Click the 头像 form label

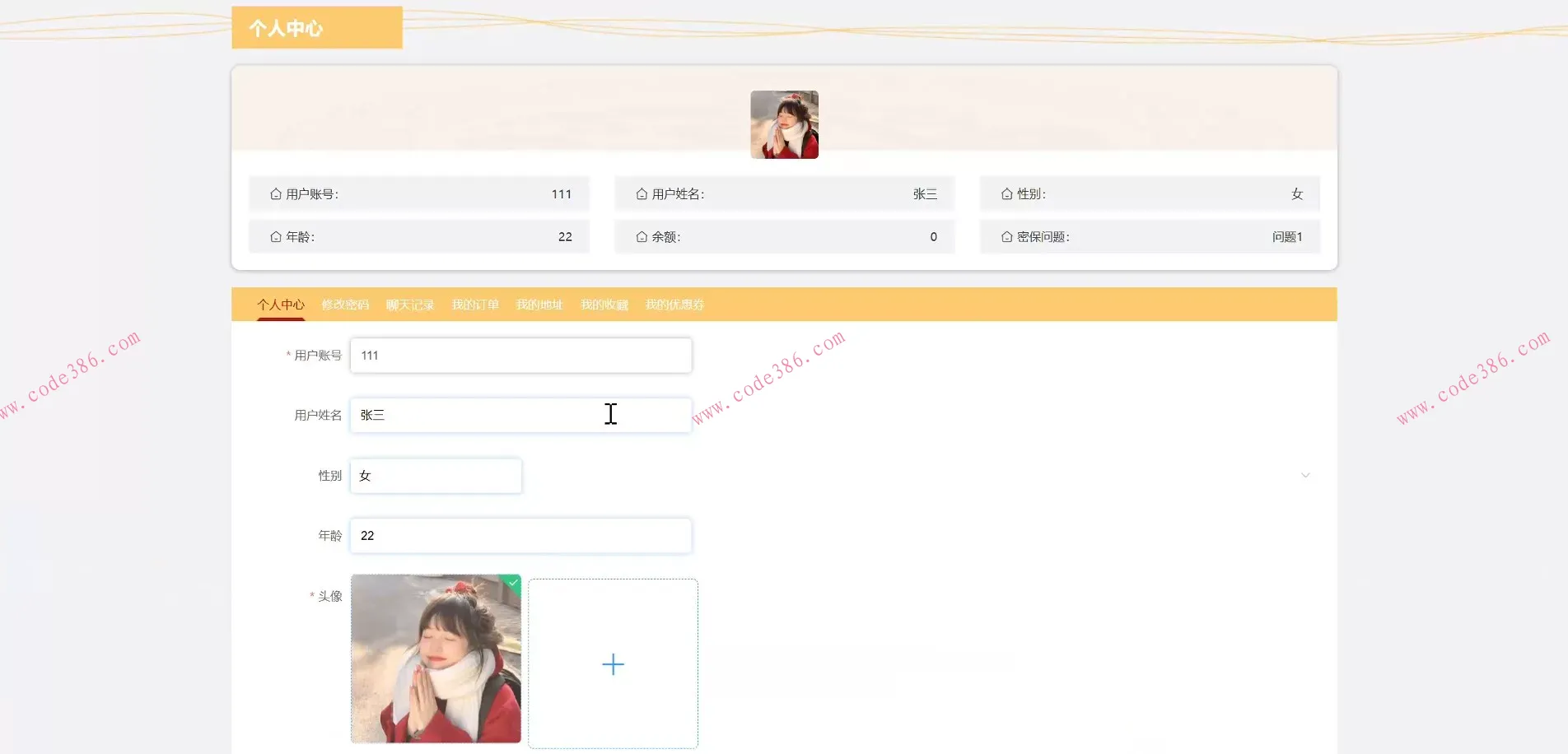pyautogui.click(x=330, y=596)
